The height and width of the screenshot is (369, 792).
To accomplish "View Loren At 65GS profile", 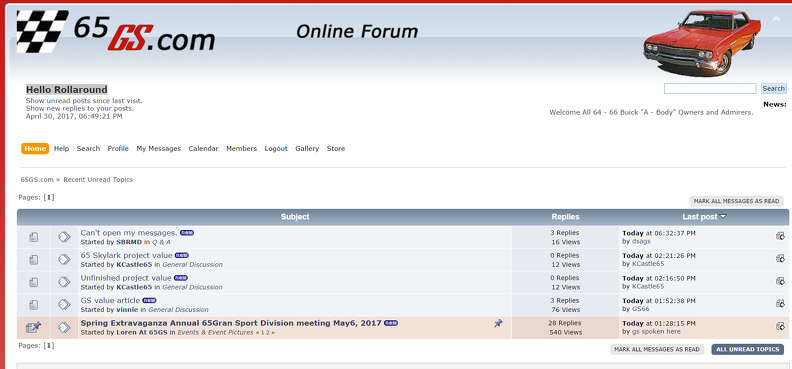I will click(142, 333).
